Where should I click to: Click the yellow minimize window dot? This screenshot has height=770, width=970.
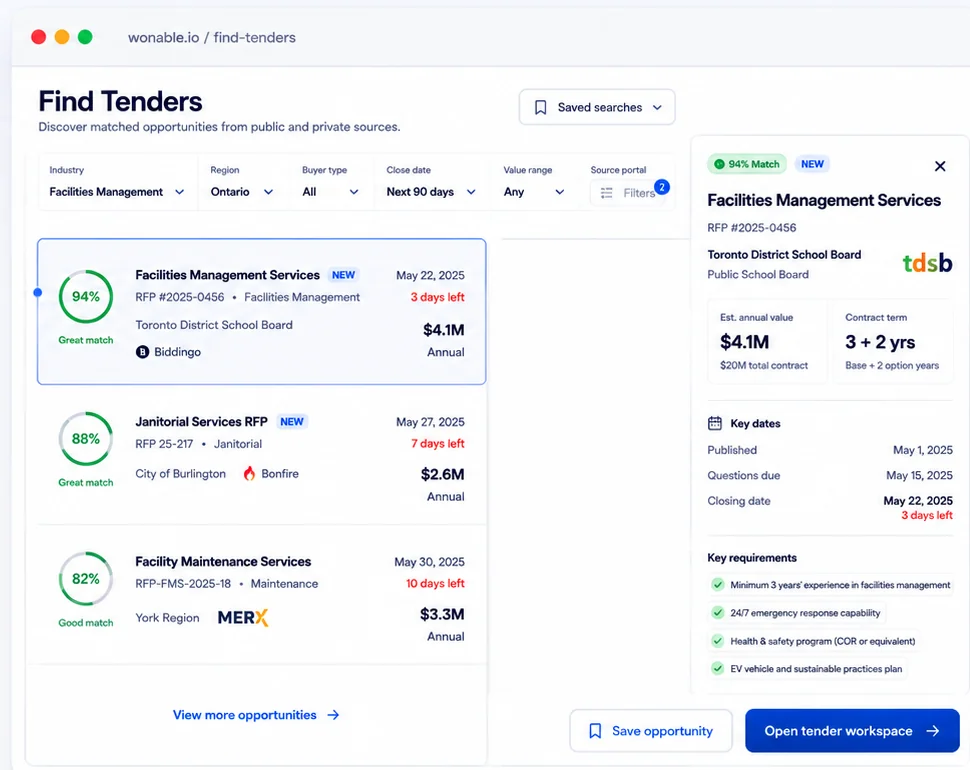tap(62, 37)
